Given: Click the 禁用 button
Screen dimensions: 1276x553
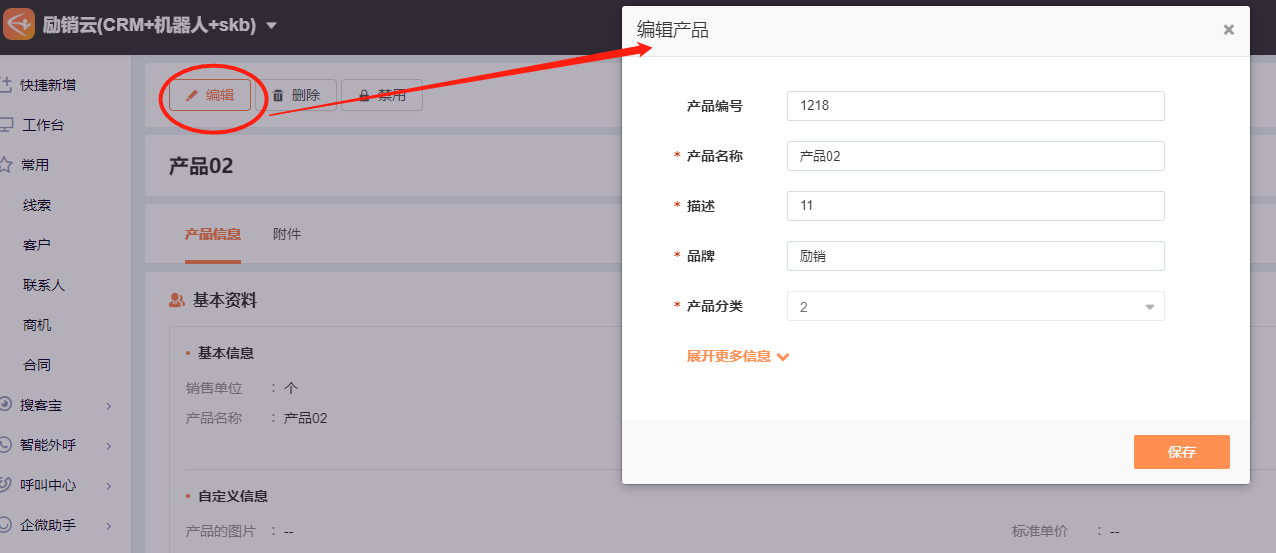Looking at the screenshot, I should 382,95.
